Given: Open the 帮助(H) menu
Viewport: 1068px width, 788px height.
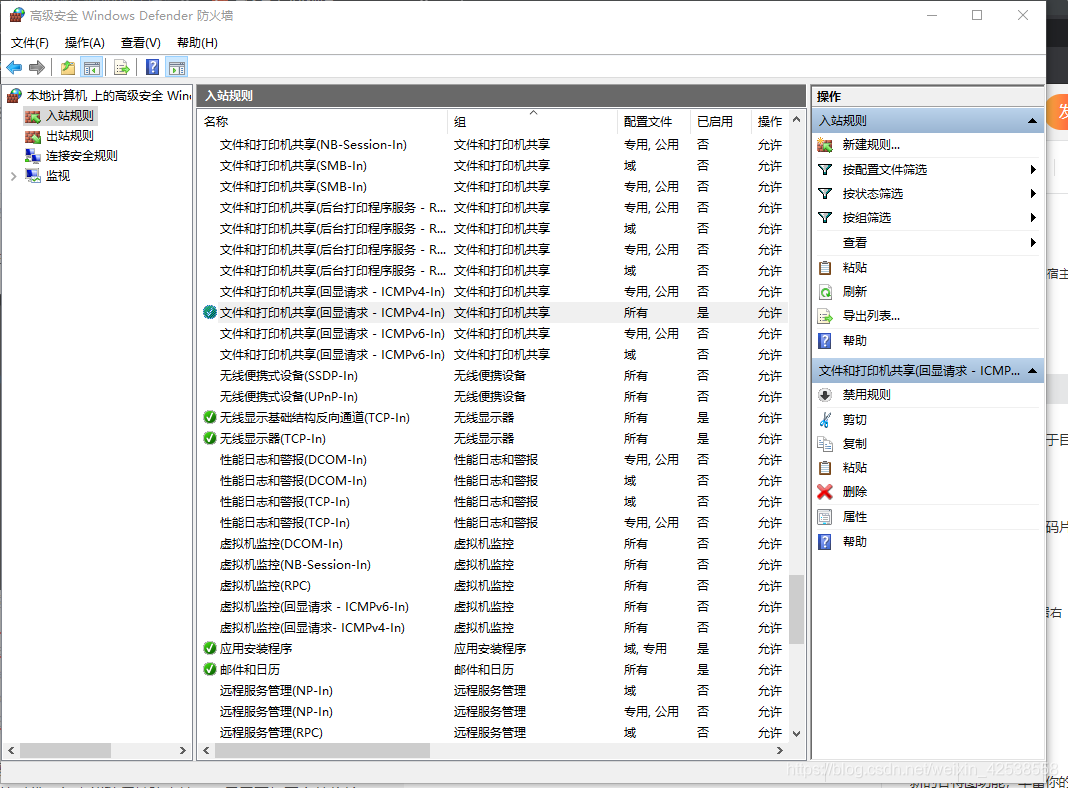Looking at the screenshot, I should point(197,43).
